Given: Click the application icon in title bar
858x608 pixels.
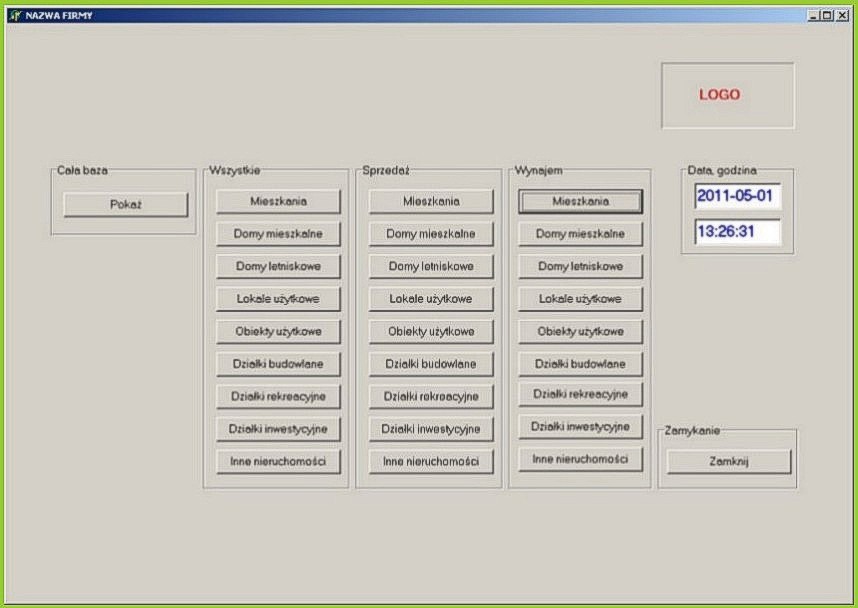Looking at the screenshot, I should [x=15, y=15].
